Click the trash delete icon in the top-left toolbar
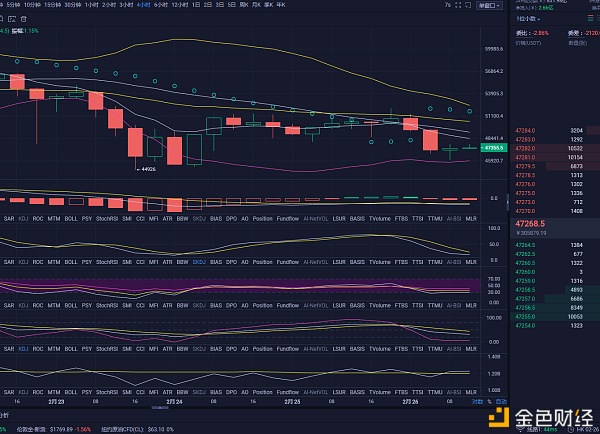This screenshot has width=600, height=434. [x=24, y=19]
